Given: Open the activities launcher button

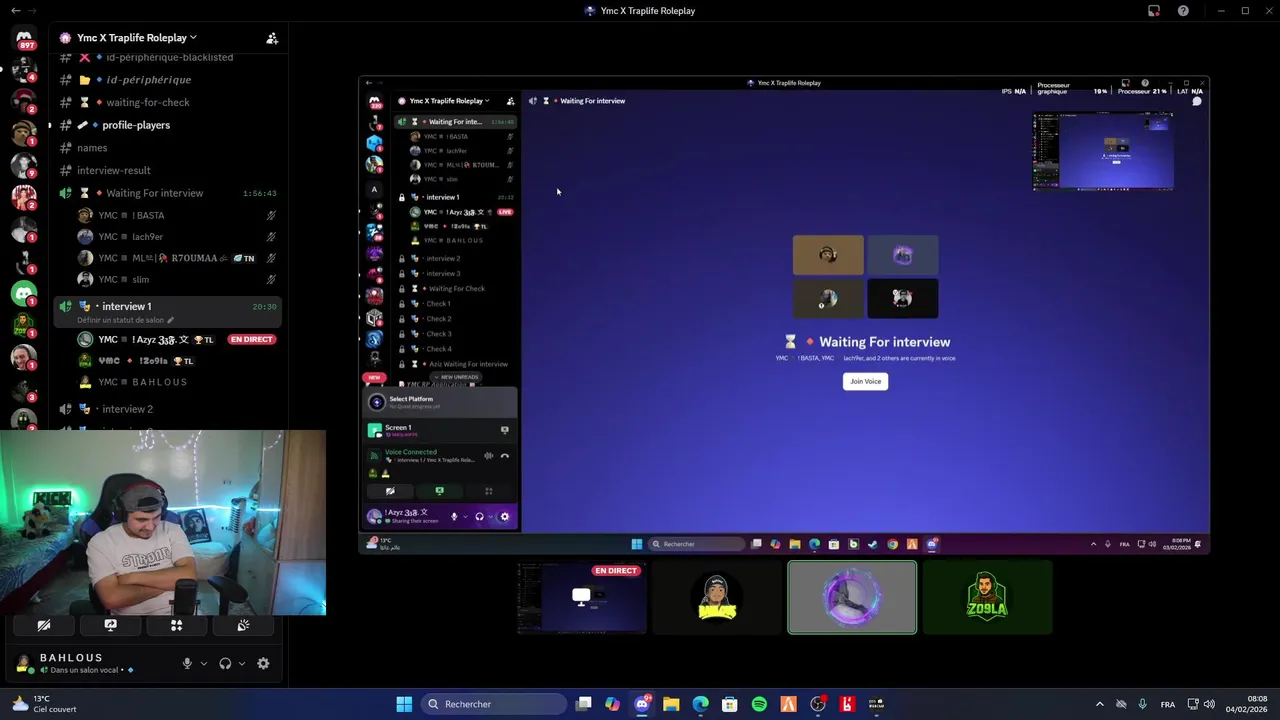Looking at the screenshot, I should [x=176, y=626].
